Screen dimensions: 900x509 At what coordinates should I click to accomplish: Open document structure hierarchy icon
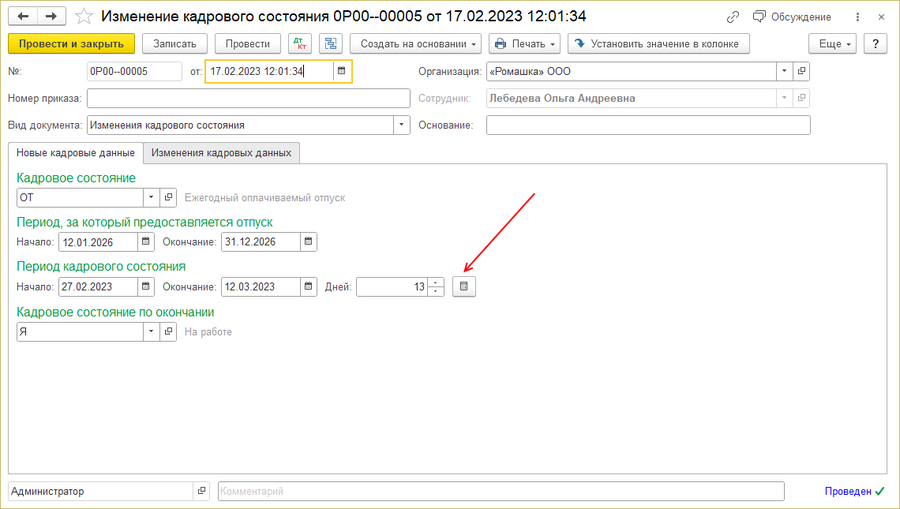point(331,44)
